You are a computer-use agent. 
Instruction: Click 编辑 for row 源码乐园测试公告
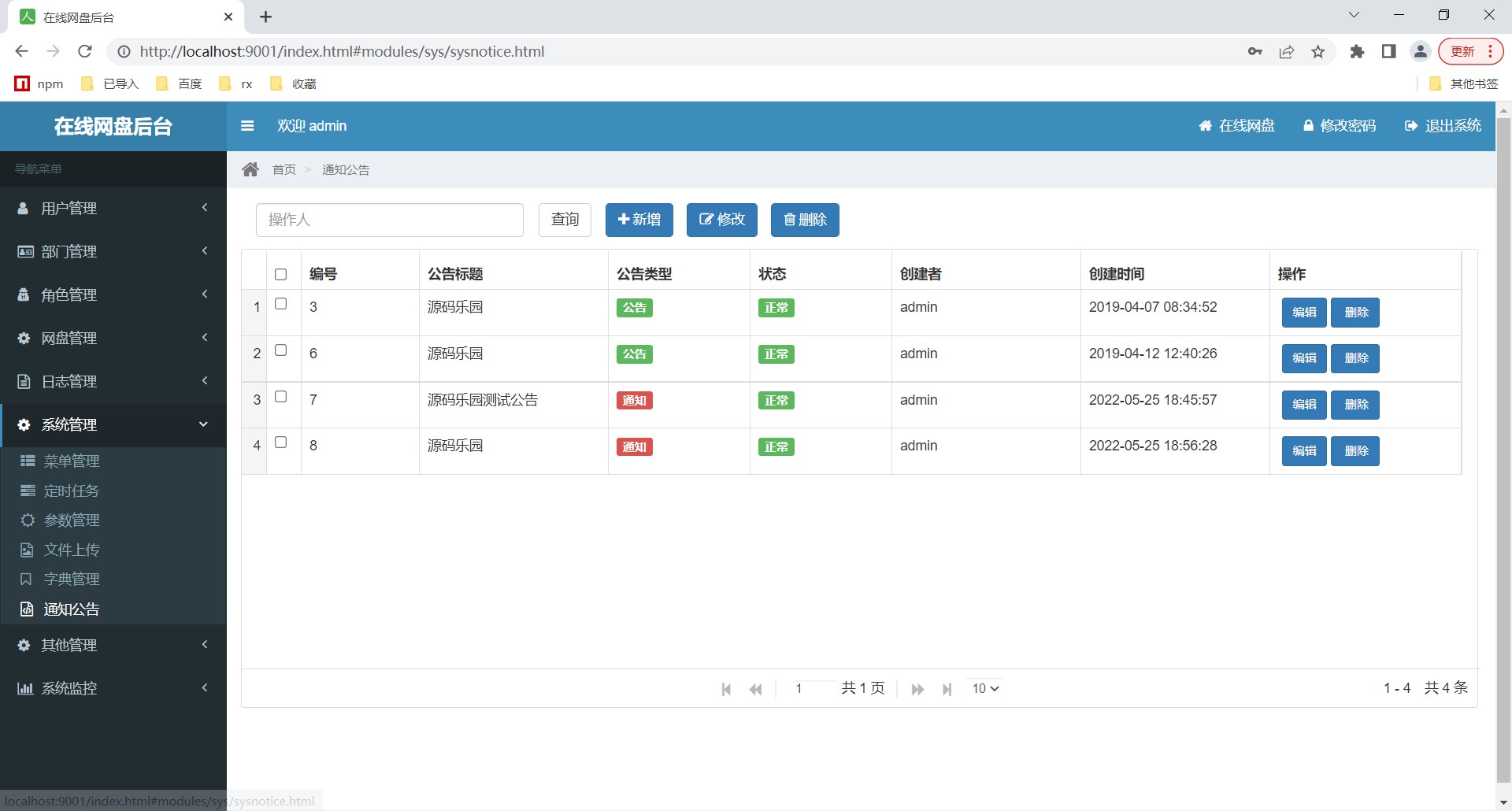[x=1304, y=405]
